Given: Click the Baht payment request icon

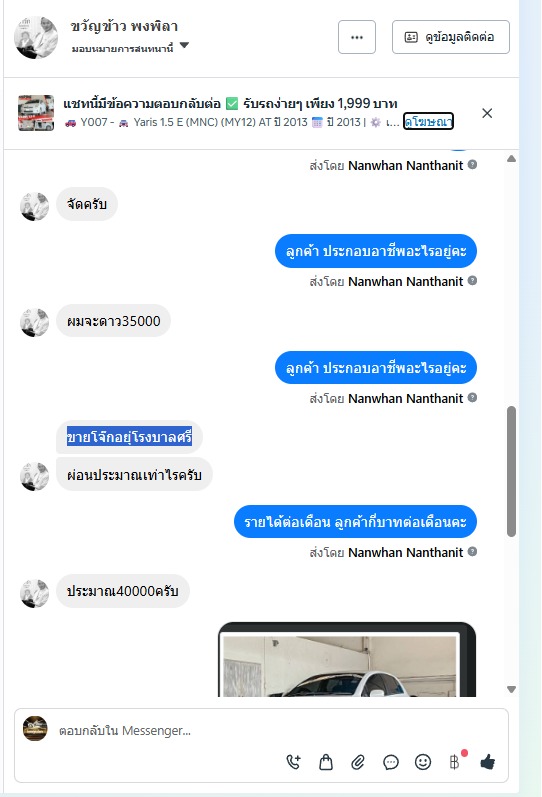Looking at the screenshot, I should 455,761.
